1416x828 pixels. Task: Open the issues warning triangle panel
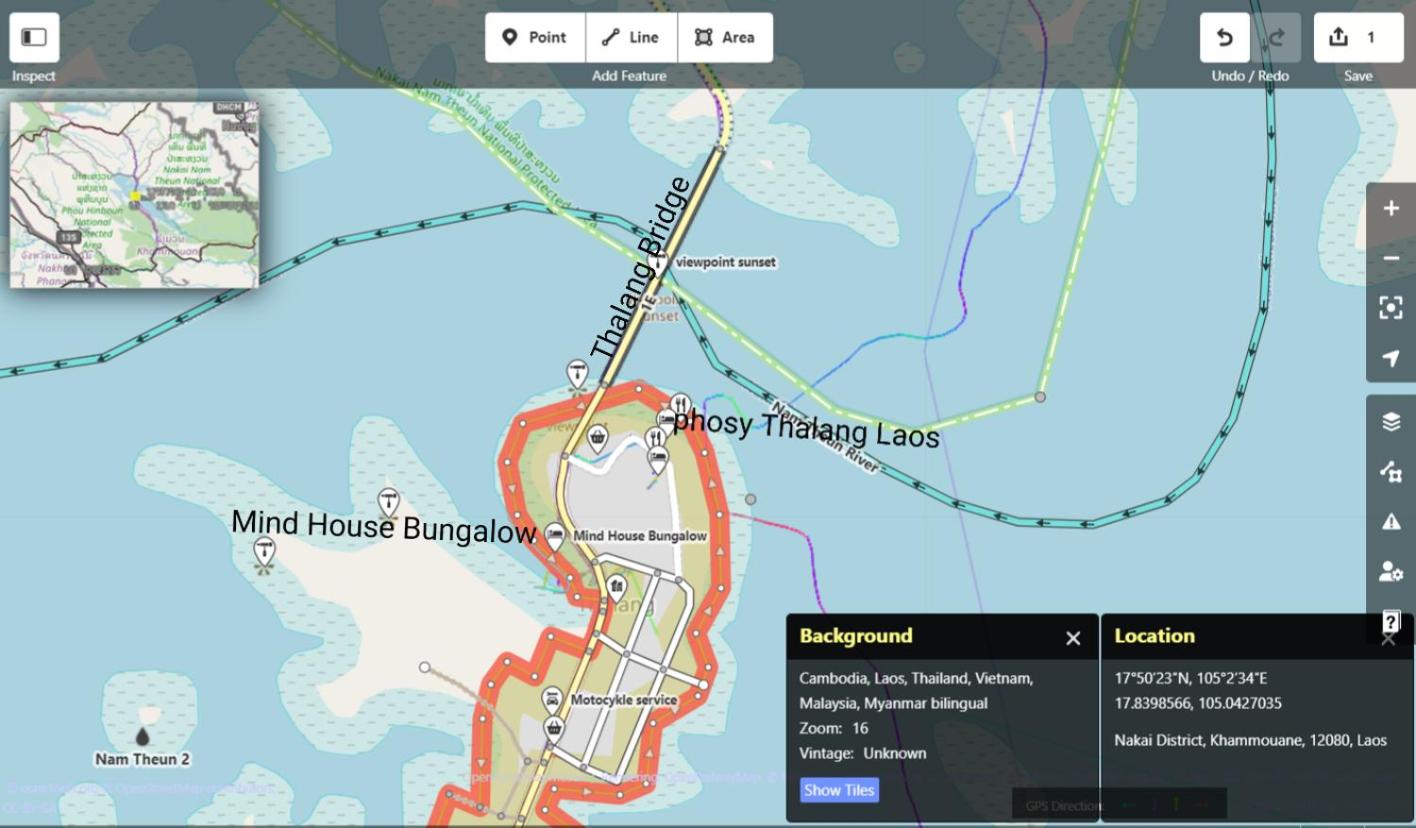coord(1391,521)
